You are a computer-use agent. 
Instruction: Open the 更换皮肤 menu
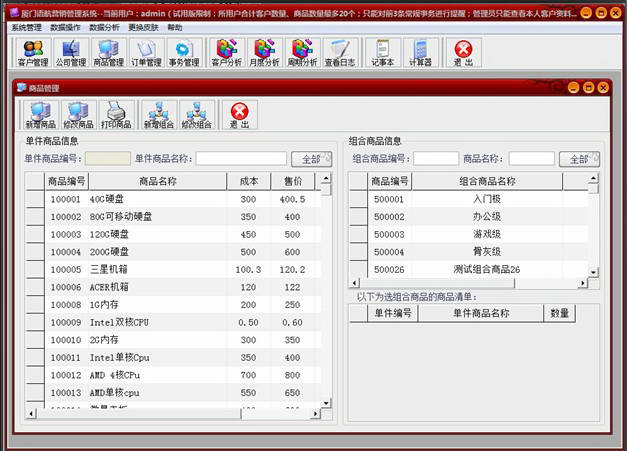click(143, 28)
